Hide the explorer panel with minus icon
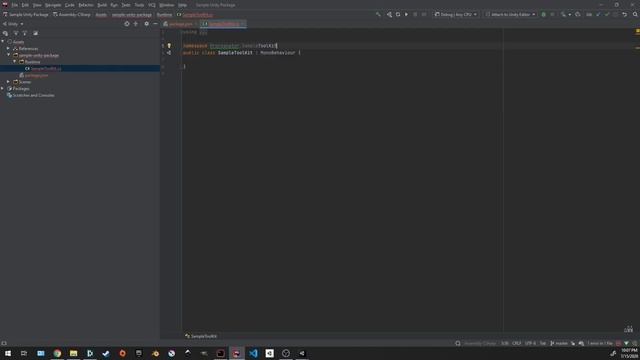Image resolution: width=640 pixels, height=360 pixels. pyautogui.click(x=156, y=24)
